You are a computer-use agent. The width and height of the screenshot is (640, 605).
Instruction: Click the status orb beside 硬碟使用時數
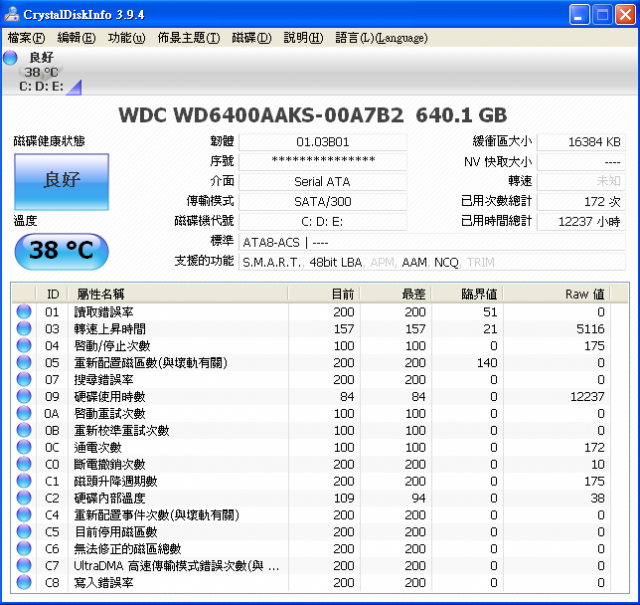point(24,397)
